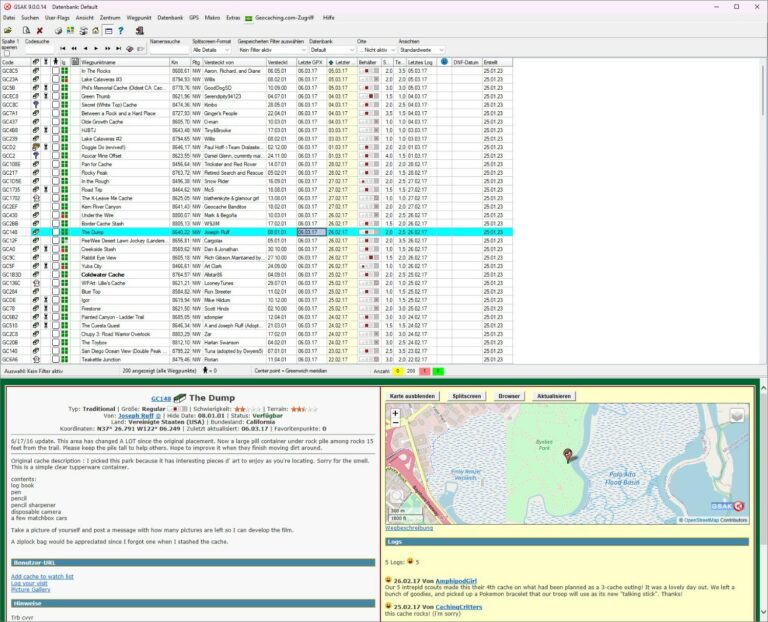Check user flag box for The Dump row
This screenshot has height=622, width=768.
click(x=56, y=232)
